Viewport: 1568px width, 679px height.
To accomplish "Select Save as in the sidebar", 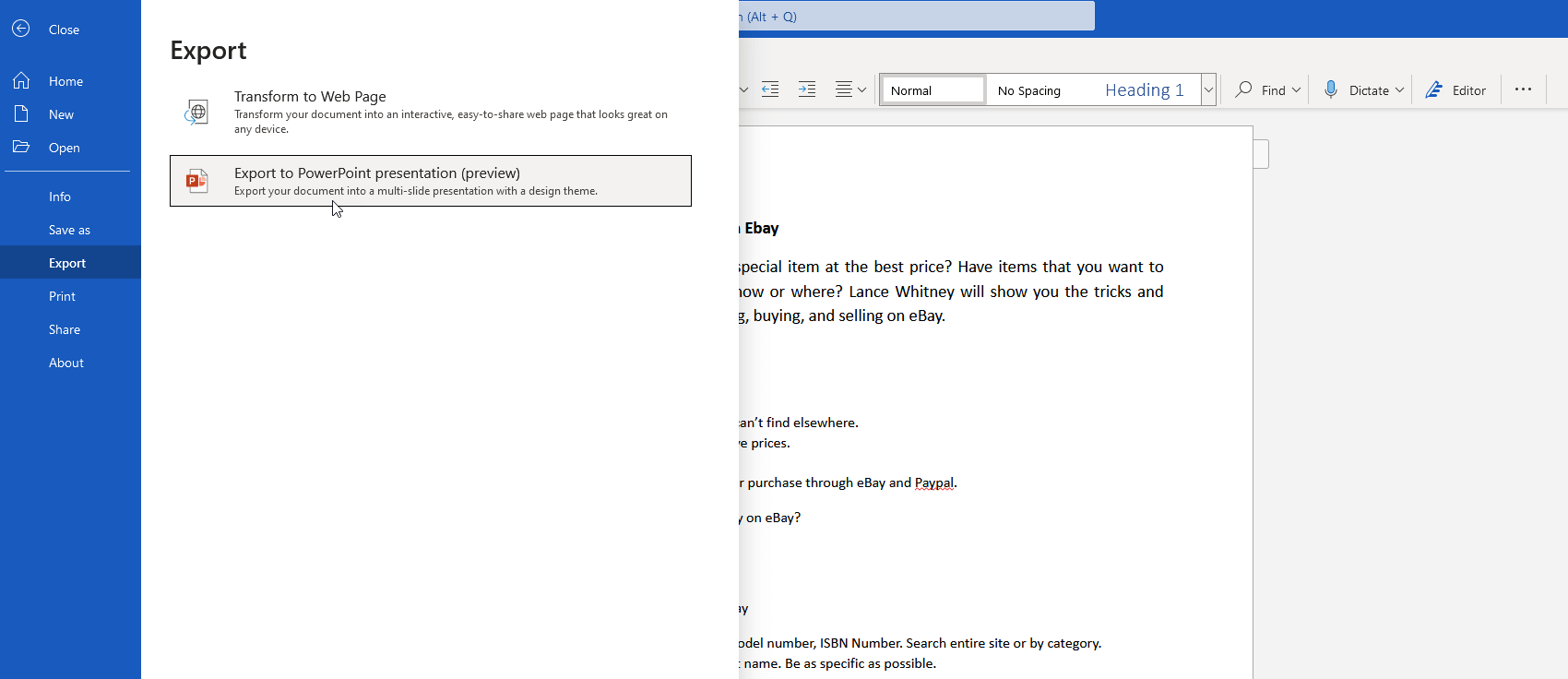I will pos(69,230).
